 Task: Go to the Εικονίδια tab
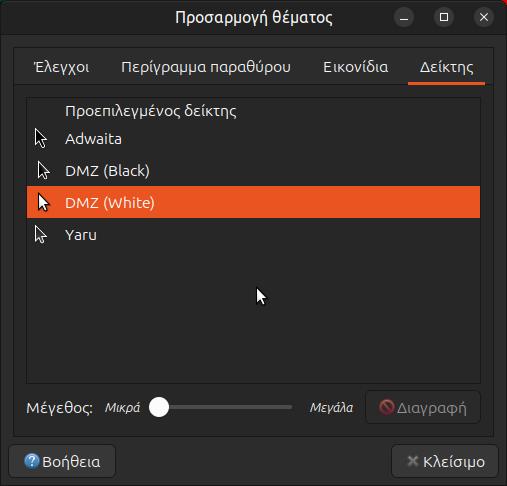click(x=356, y=67)
